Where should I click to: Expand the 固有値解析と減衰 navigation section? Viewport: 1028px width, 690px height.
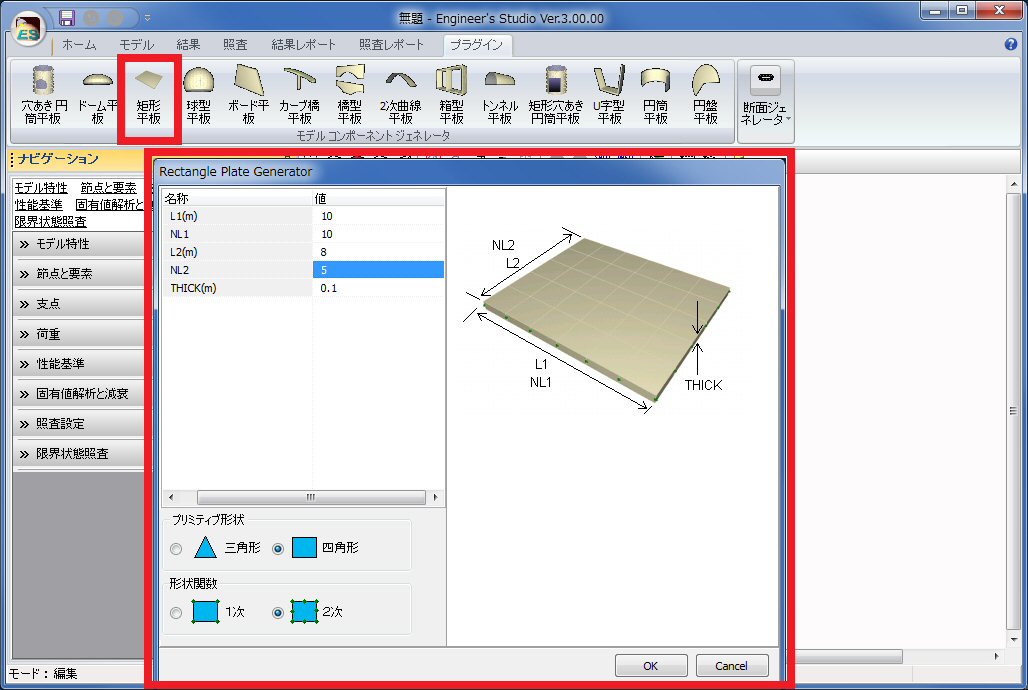(x=79, y=394)
